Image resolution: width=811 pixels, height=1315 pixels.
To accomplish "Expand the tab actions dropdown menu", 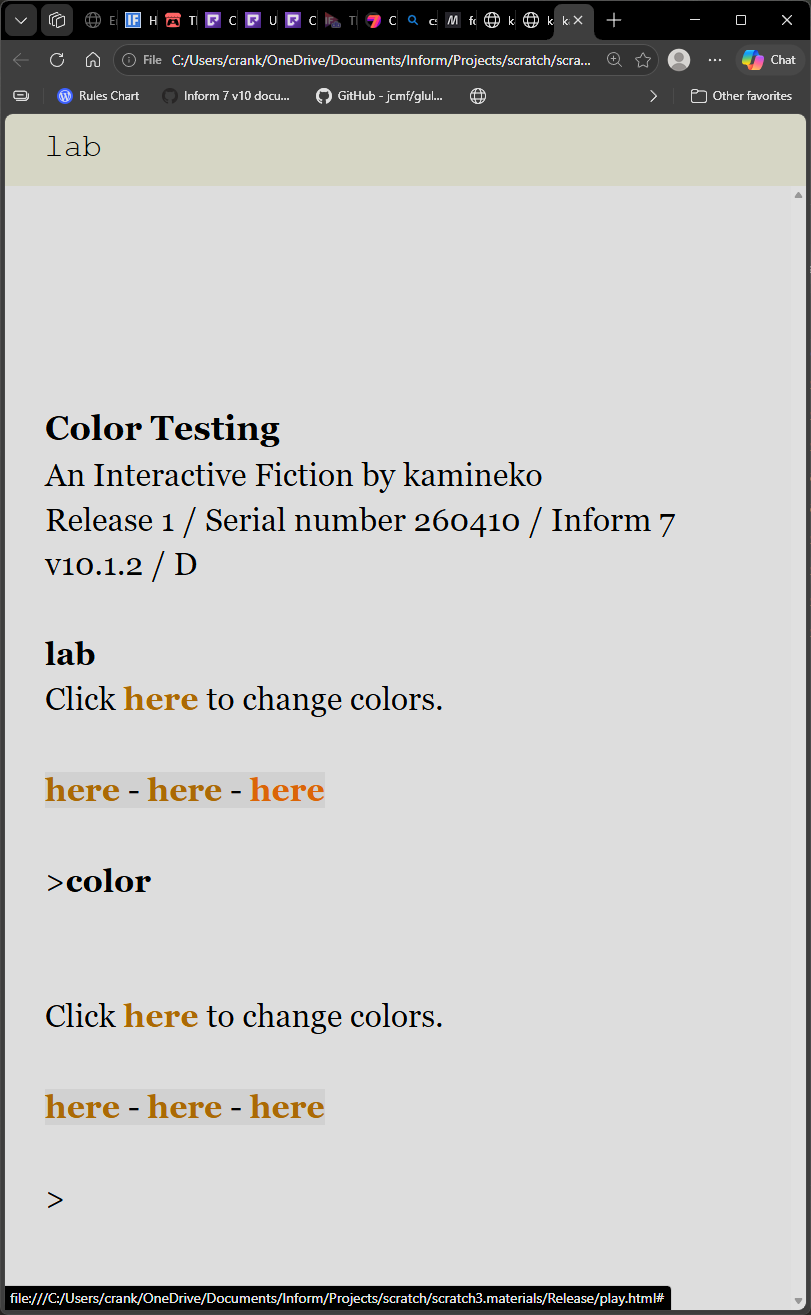I will [x=21, y=20].
